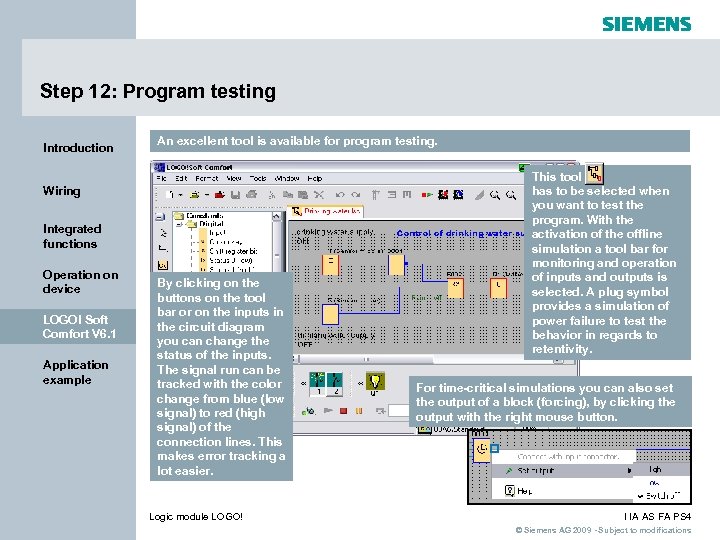The image size is (720, 540).
Task: Click the simulation tool icon beside 'This tool'
Action: pyautogui.click(x=595, y=174)
